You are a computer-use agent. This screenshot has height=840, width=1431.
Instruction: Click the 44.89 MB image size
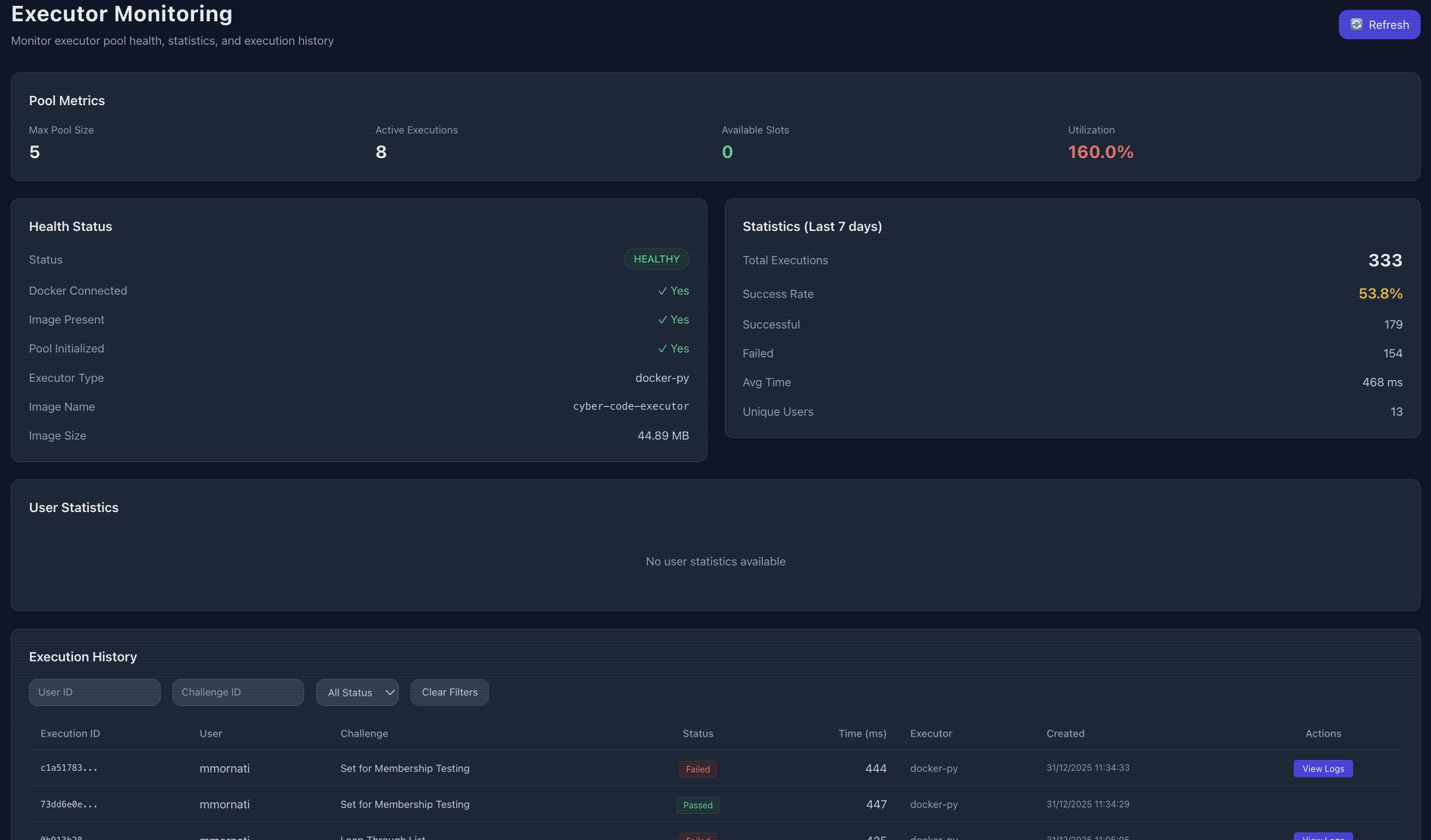[663, 435]
